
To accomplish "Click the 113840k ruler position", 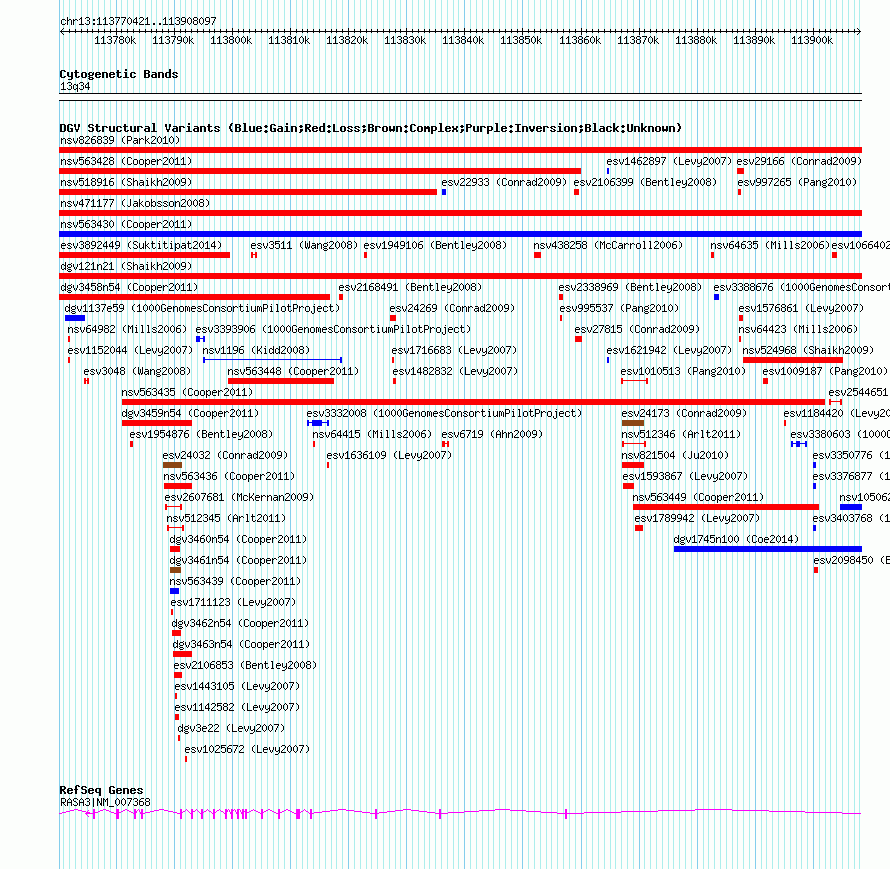I will click(463, 40).
